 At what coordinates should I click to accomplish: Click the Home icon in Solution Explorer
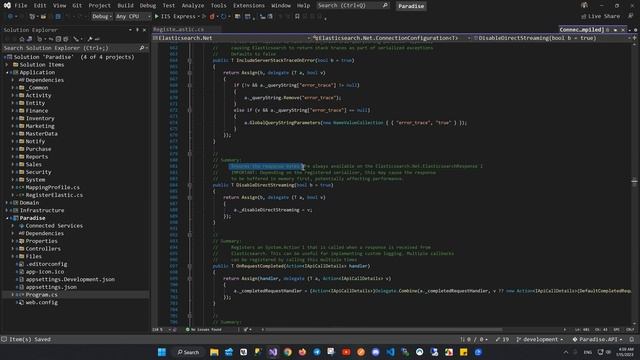coord(22,39)
